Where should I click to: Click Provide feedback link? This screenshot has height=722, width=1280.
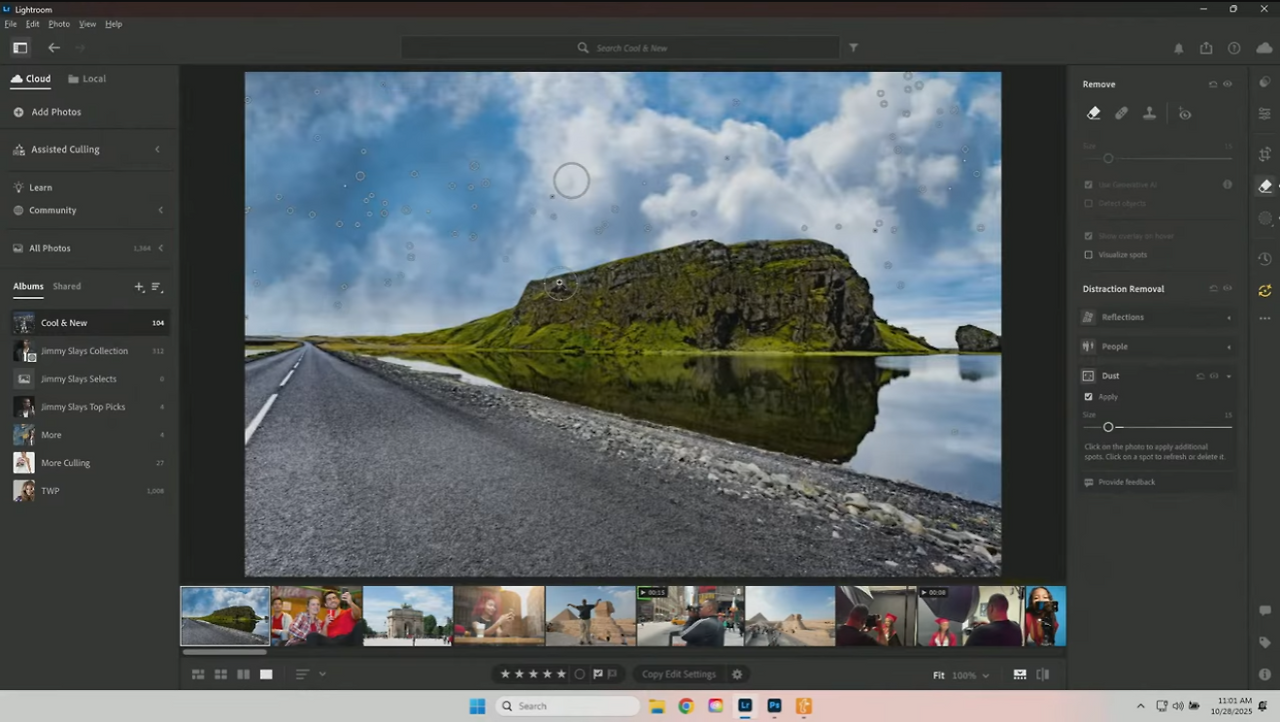pos(1120,482)
